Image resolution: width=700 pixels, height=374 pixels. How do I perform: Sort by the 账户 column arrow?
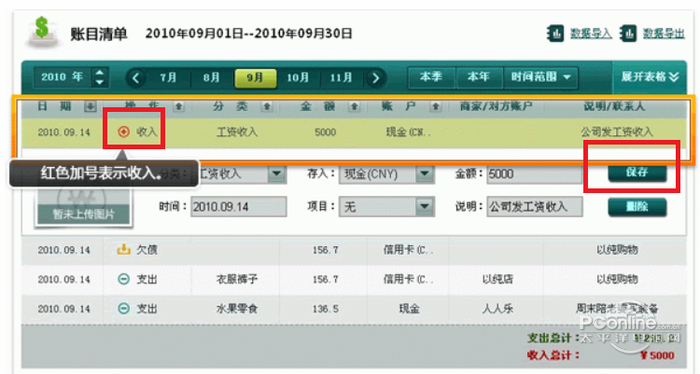[436, 106]
